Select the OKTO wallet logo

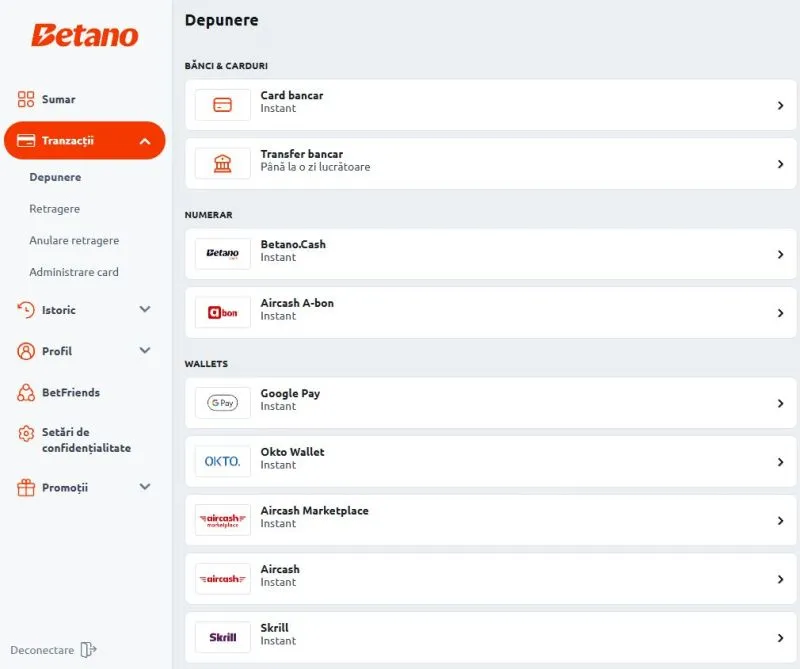point(222,462)
